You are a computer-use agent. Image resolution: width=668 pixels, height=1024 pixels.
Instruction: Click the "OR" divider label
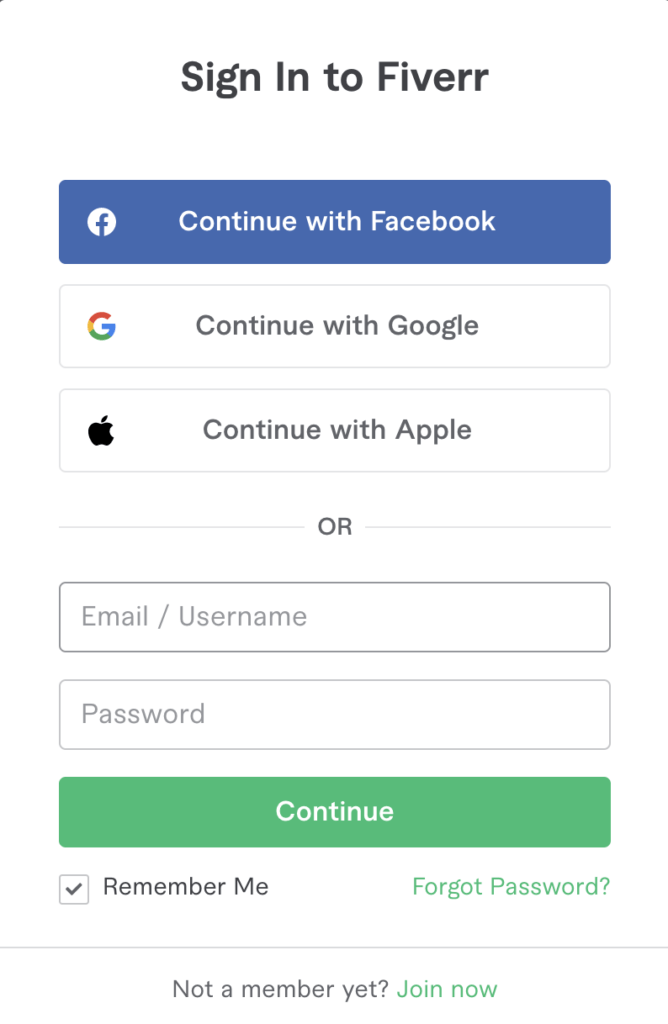coord(334,527)
